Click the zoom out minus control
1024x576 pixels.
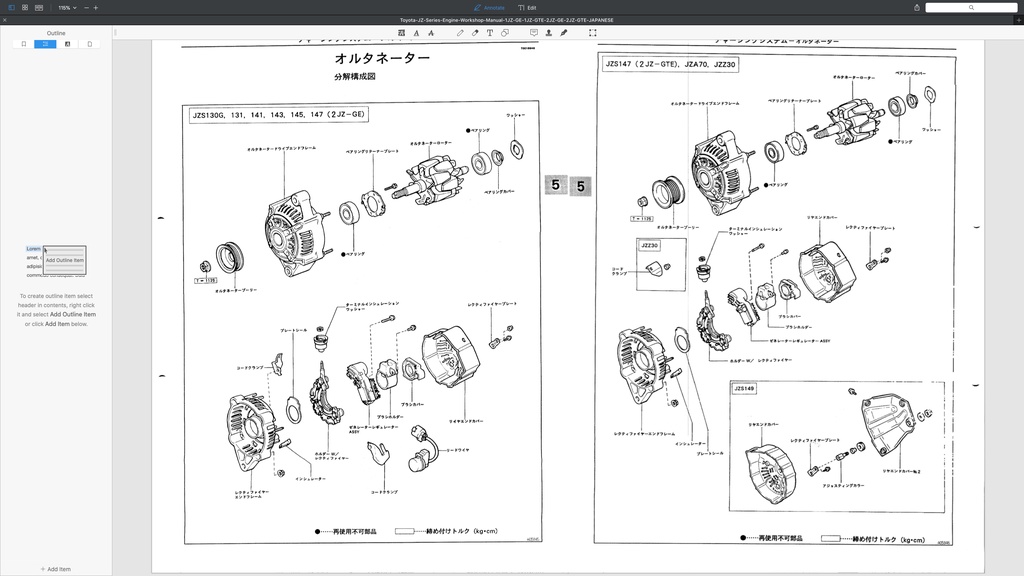[x=86, y=7]
